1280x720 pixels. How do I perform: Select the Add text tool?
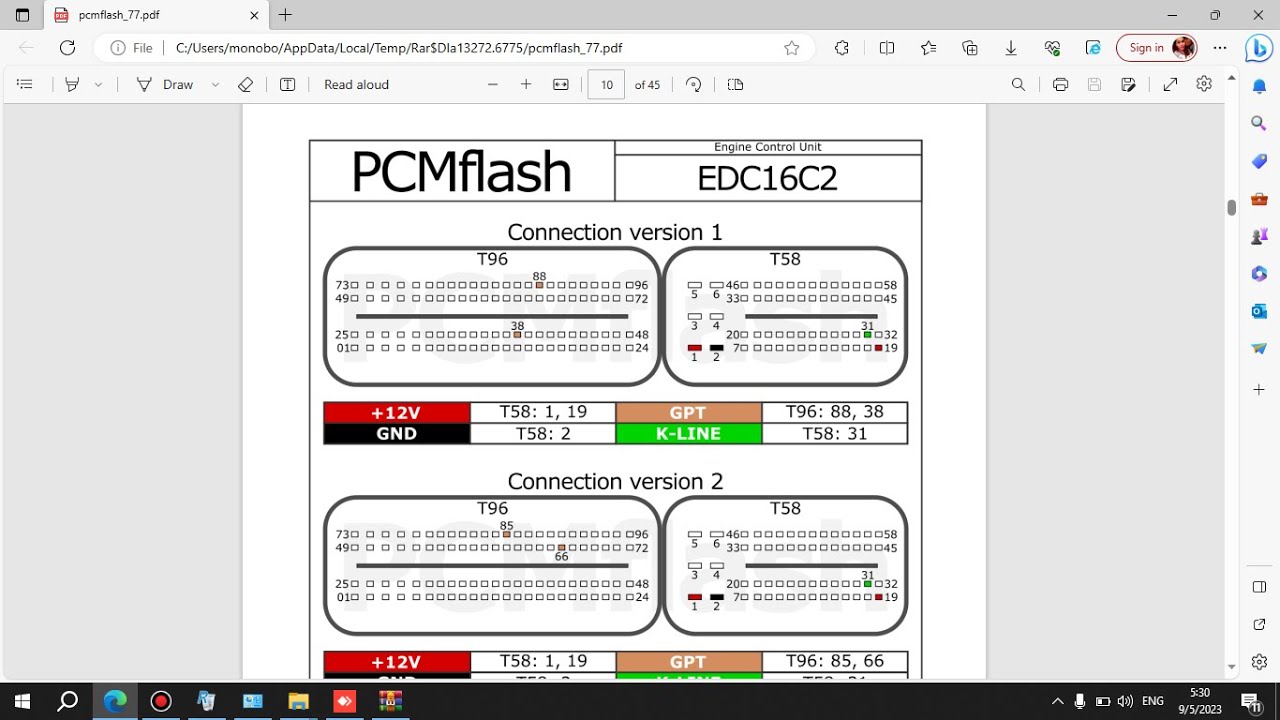288,85
